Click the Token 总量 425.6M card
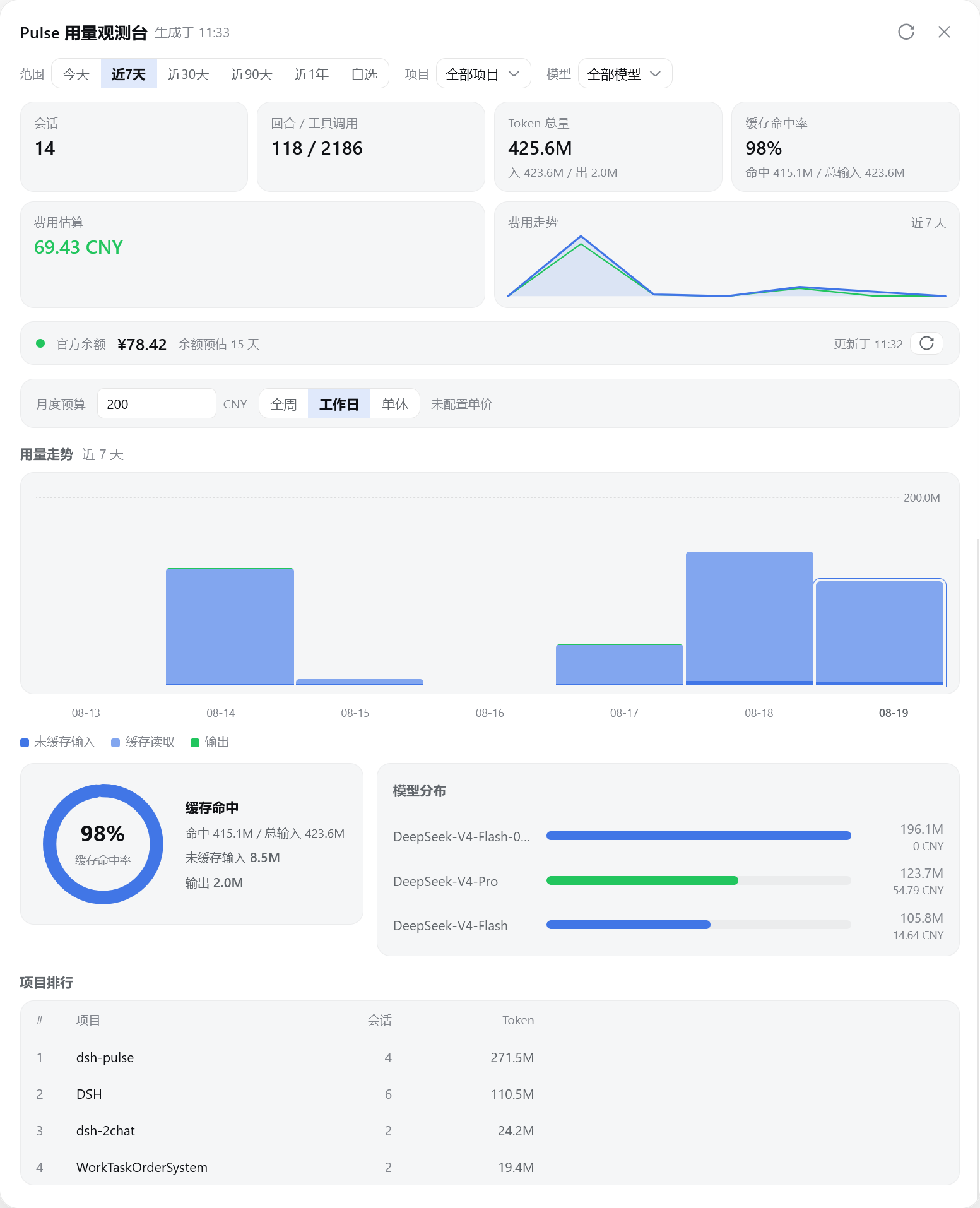 608,146
